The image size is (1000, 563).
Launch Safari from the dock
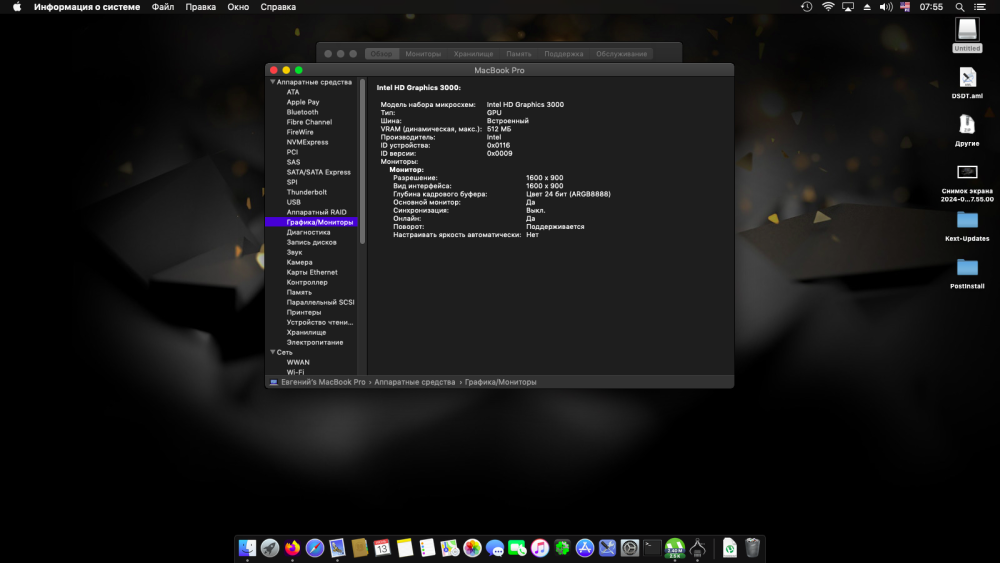(x=315, y=548)
